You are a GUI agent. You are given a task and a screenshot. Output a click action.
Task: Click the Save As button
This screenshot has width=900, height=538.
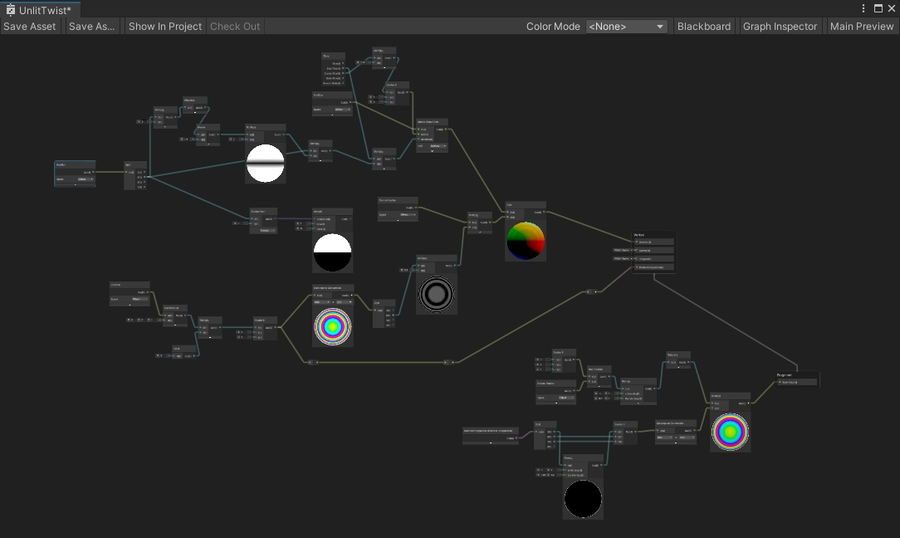click(92, 26)
